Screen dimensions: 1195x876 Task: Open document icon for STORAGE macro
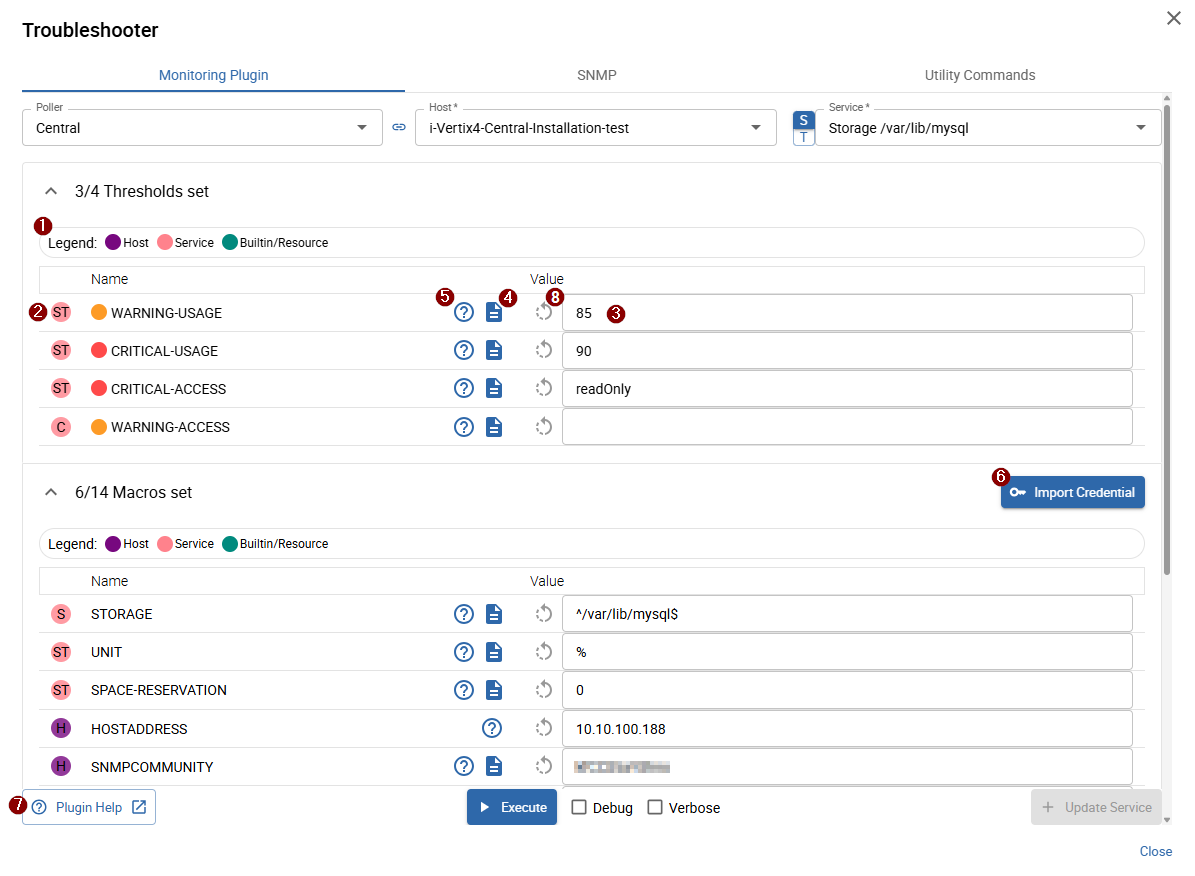coord(494,614)
